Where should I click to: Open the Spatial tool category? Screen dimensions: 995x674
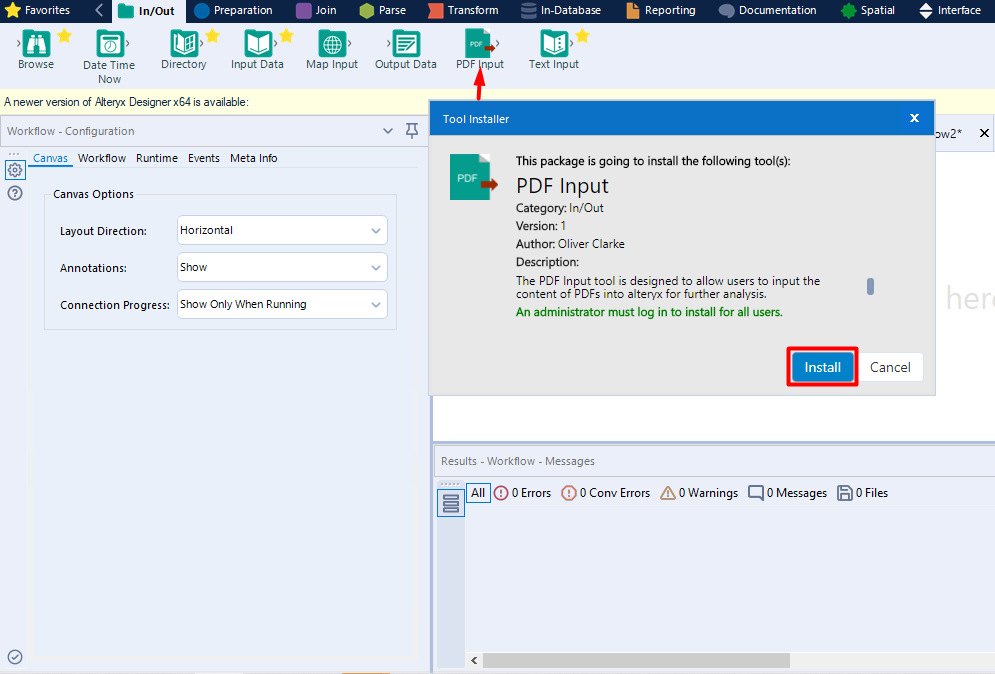(x=867, y=10)
